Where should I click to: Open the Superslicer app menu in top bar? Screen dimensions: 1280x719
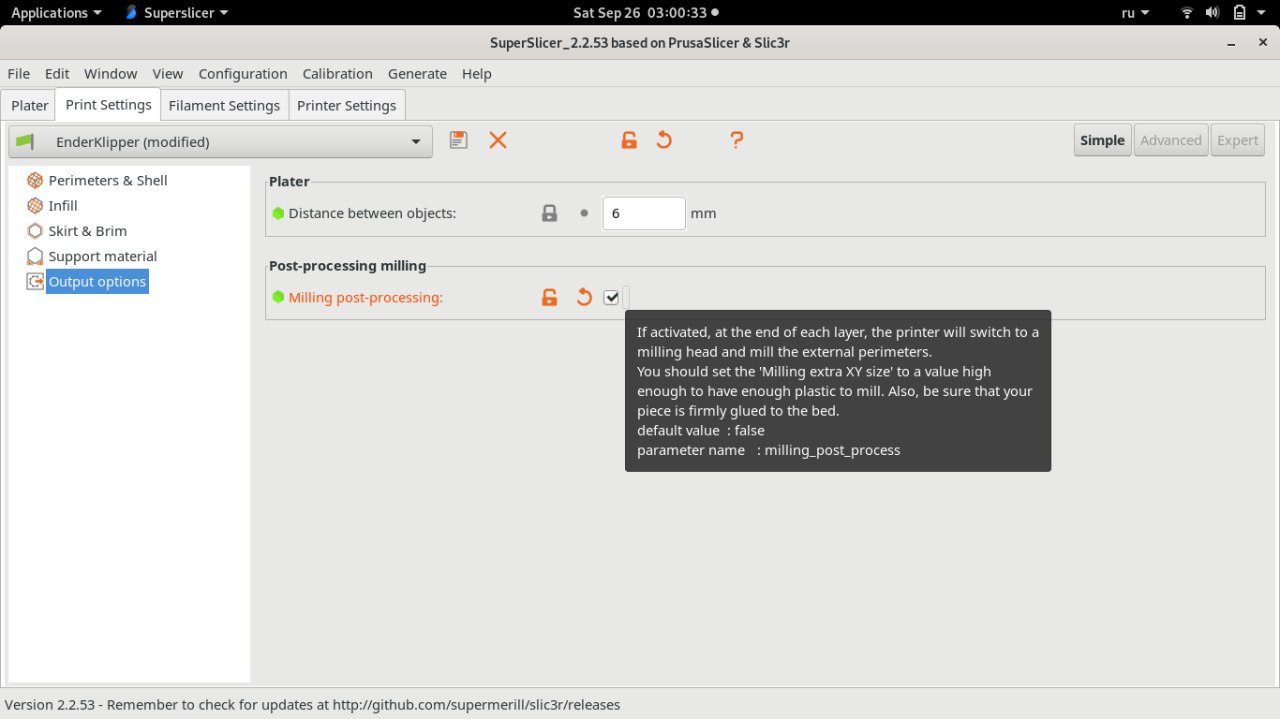point(178,13)
